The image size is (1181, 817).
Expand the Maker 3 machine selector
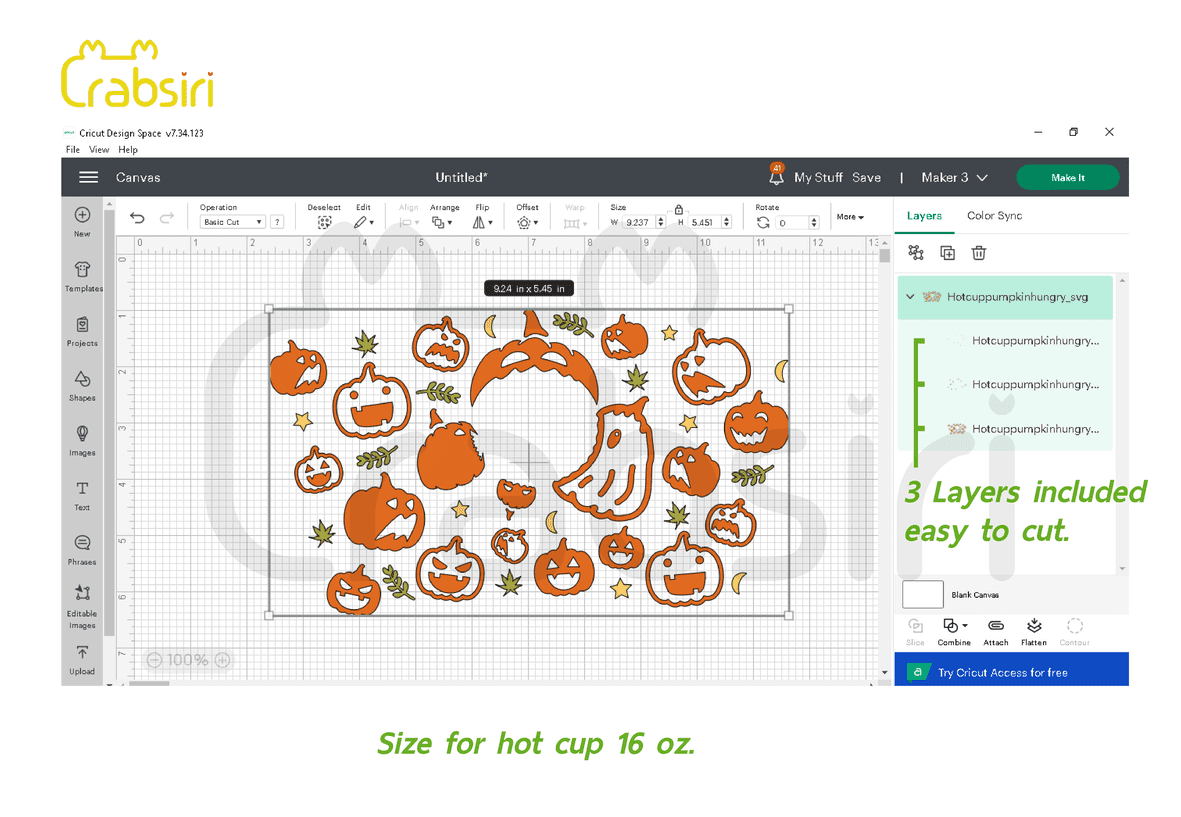(x=954, y=177)
